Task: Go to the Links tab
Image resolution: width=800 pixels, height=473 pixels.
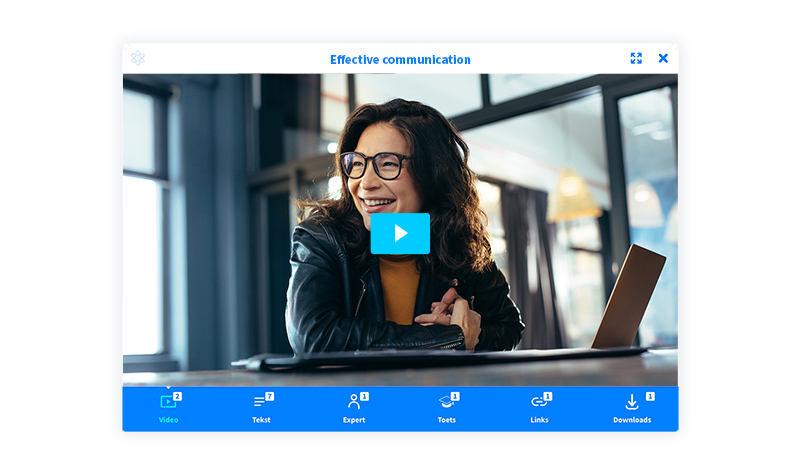Action: point(540,408)
